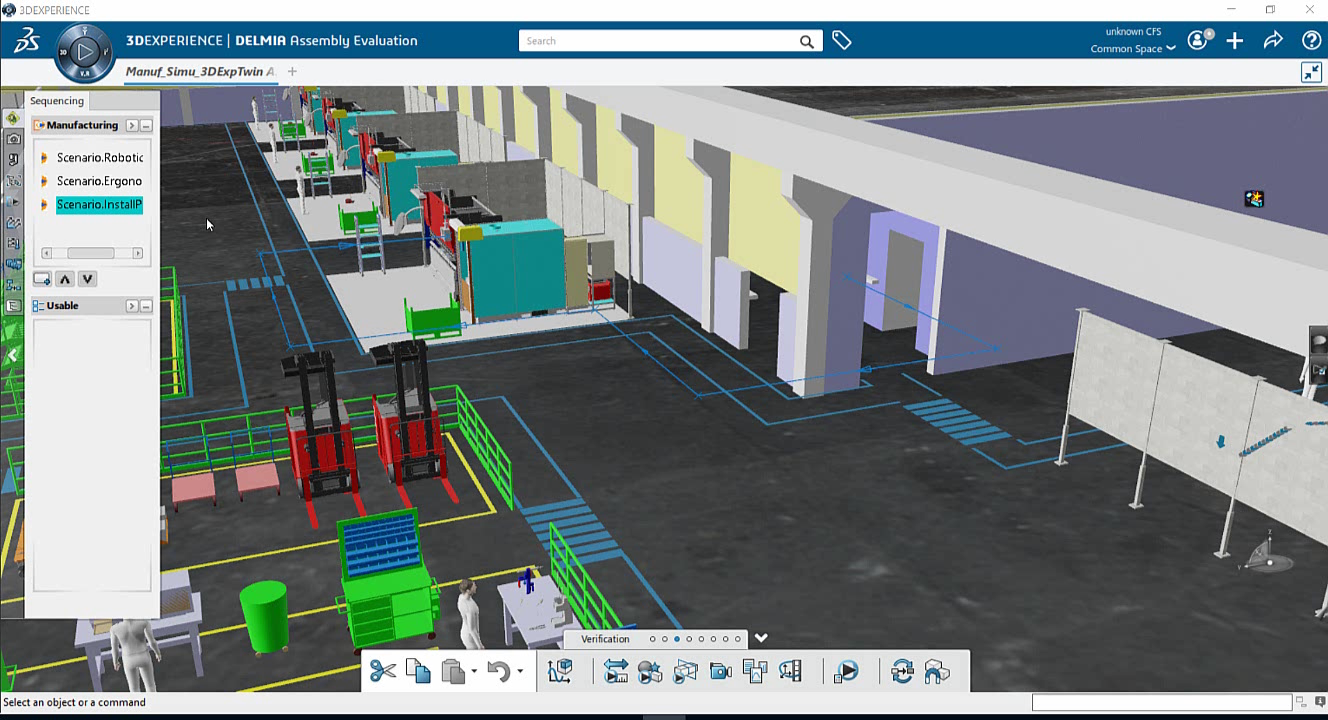Open the user profile icon
Viewport: 1328px width, 720px height.
click(x=1197, y=41)
